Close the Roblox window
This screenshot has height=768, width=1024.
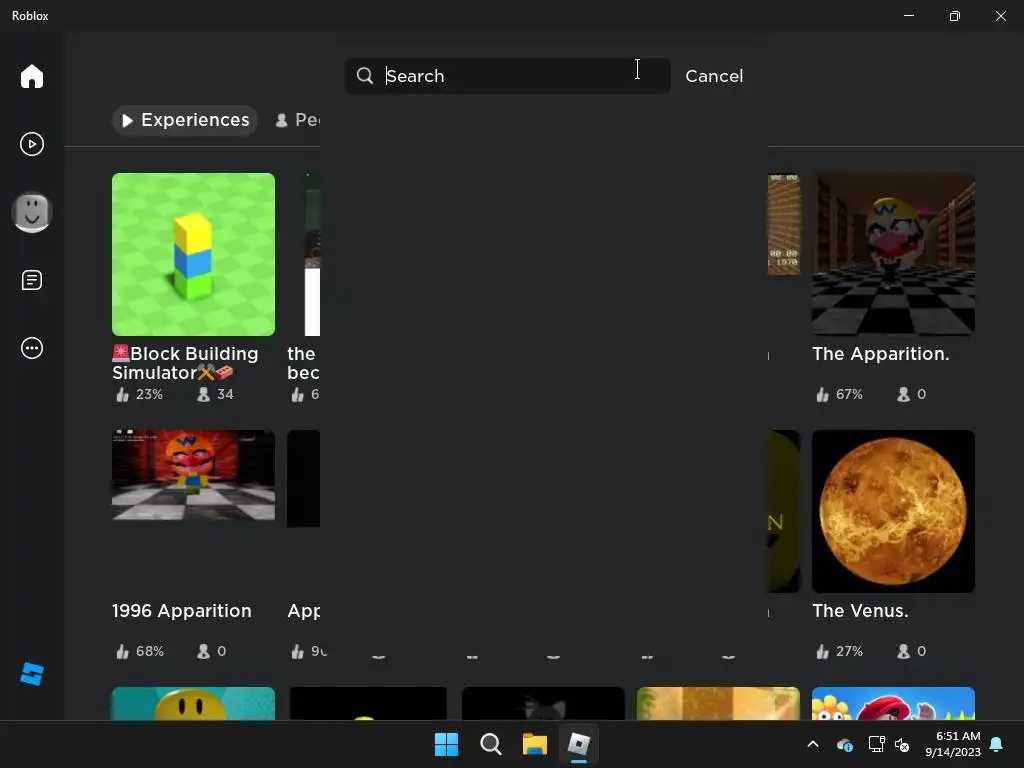[1000, 16]
